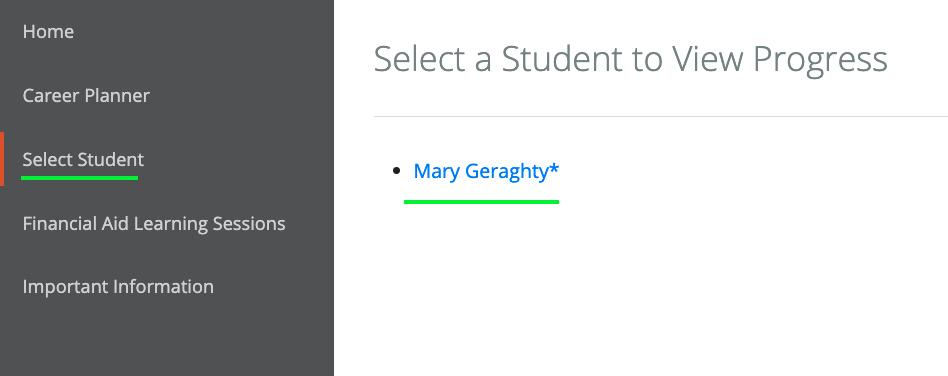Click the orange active marker beside Select Student
The height and width of the screenshot is (376, 948).
point(2,159)
